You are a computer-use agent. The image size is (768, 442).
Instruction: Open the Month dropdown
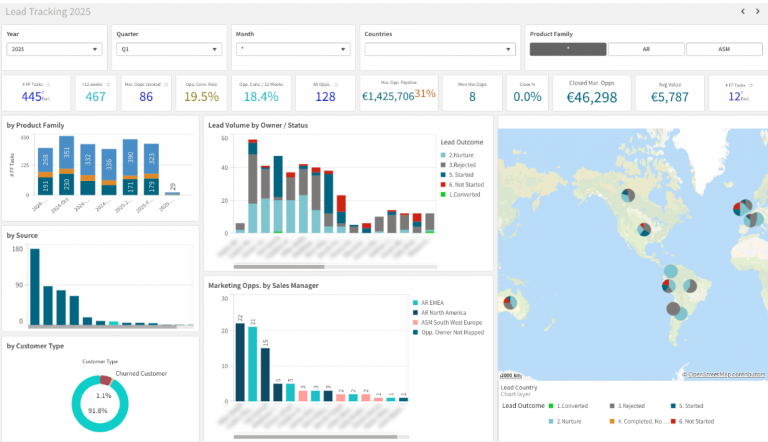(x=293, y=49)
